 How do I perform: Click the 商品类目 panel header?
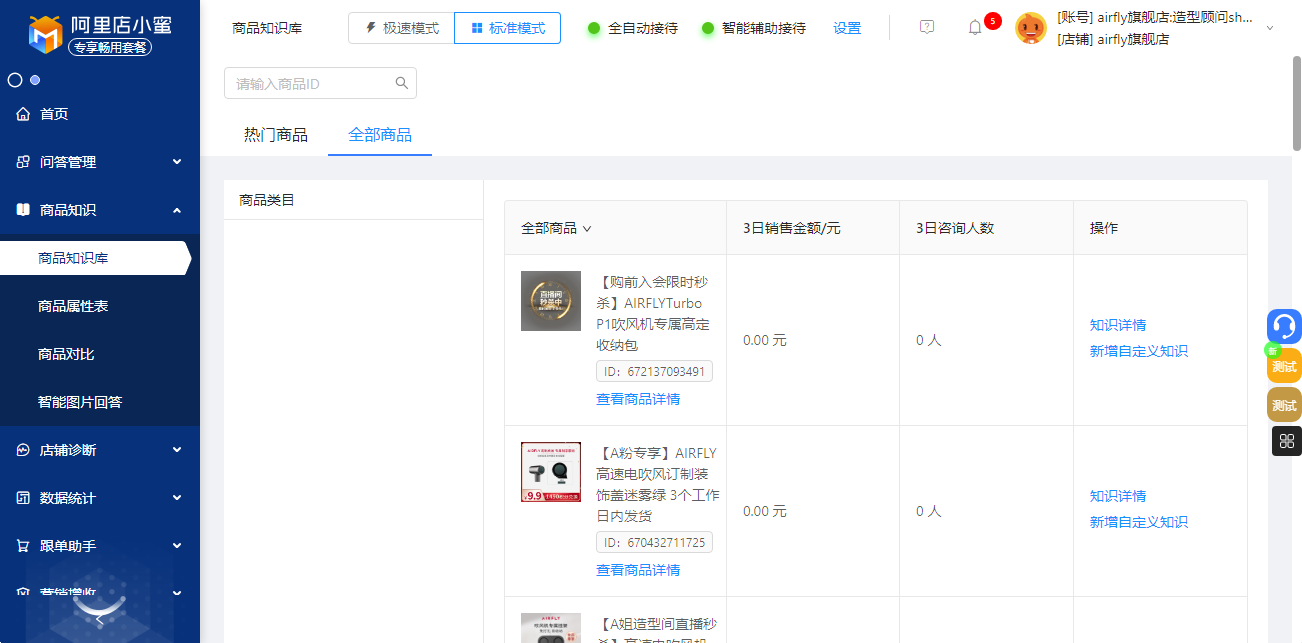[x=353, y=200]
